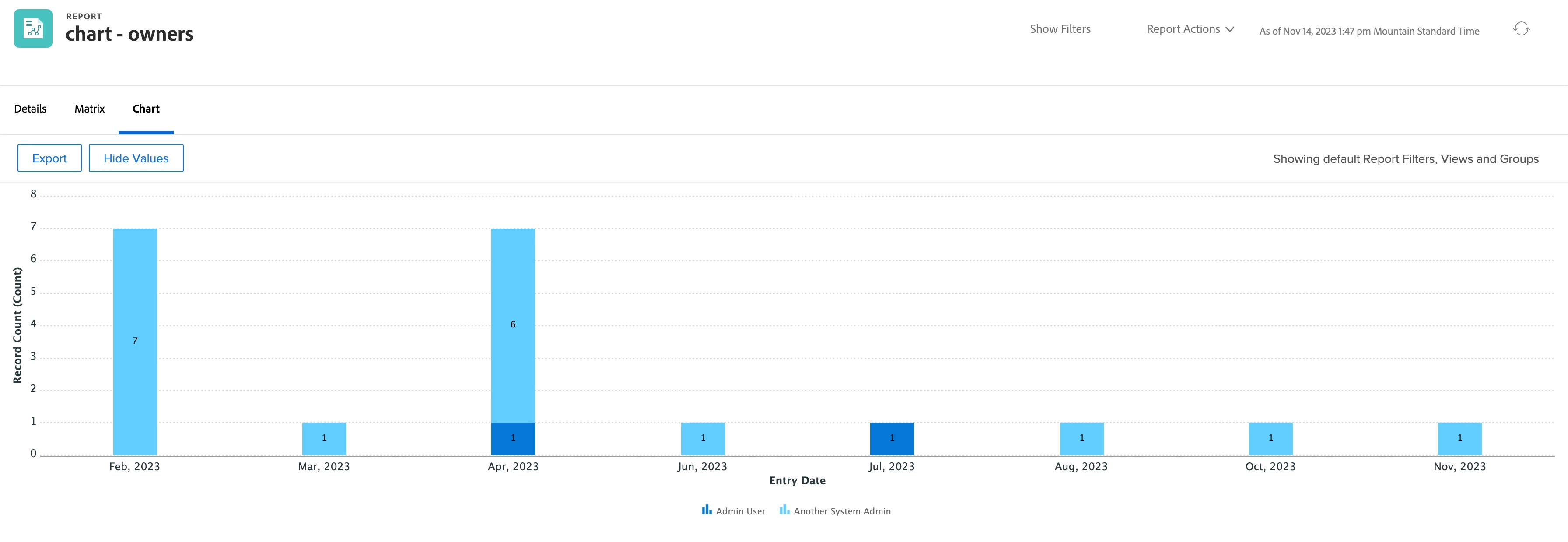
Task: Toggle Admin User series in legend
Action: (x=740, y=511)
